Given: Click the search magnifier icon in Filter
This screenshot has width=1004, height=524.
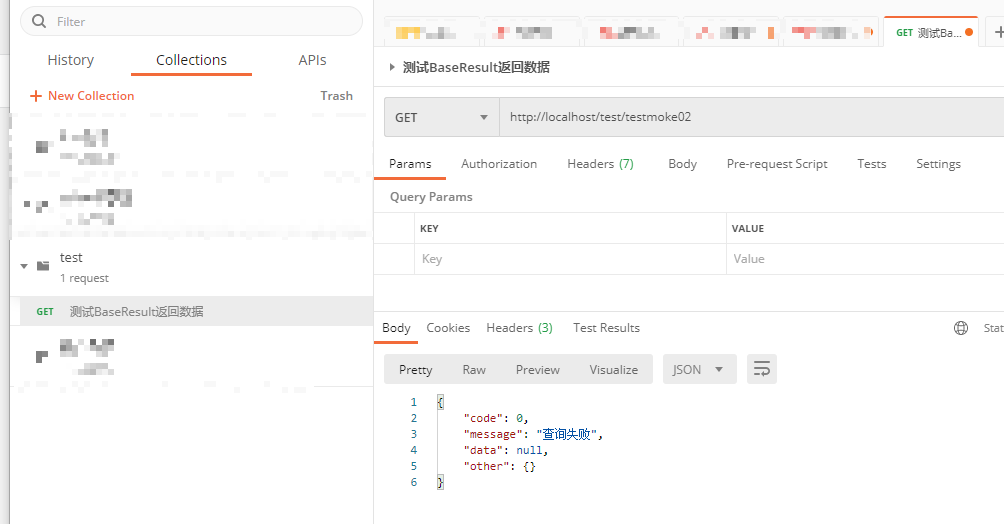Looking at the screenshot, I should (x=39, y=21).
